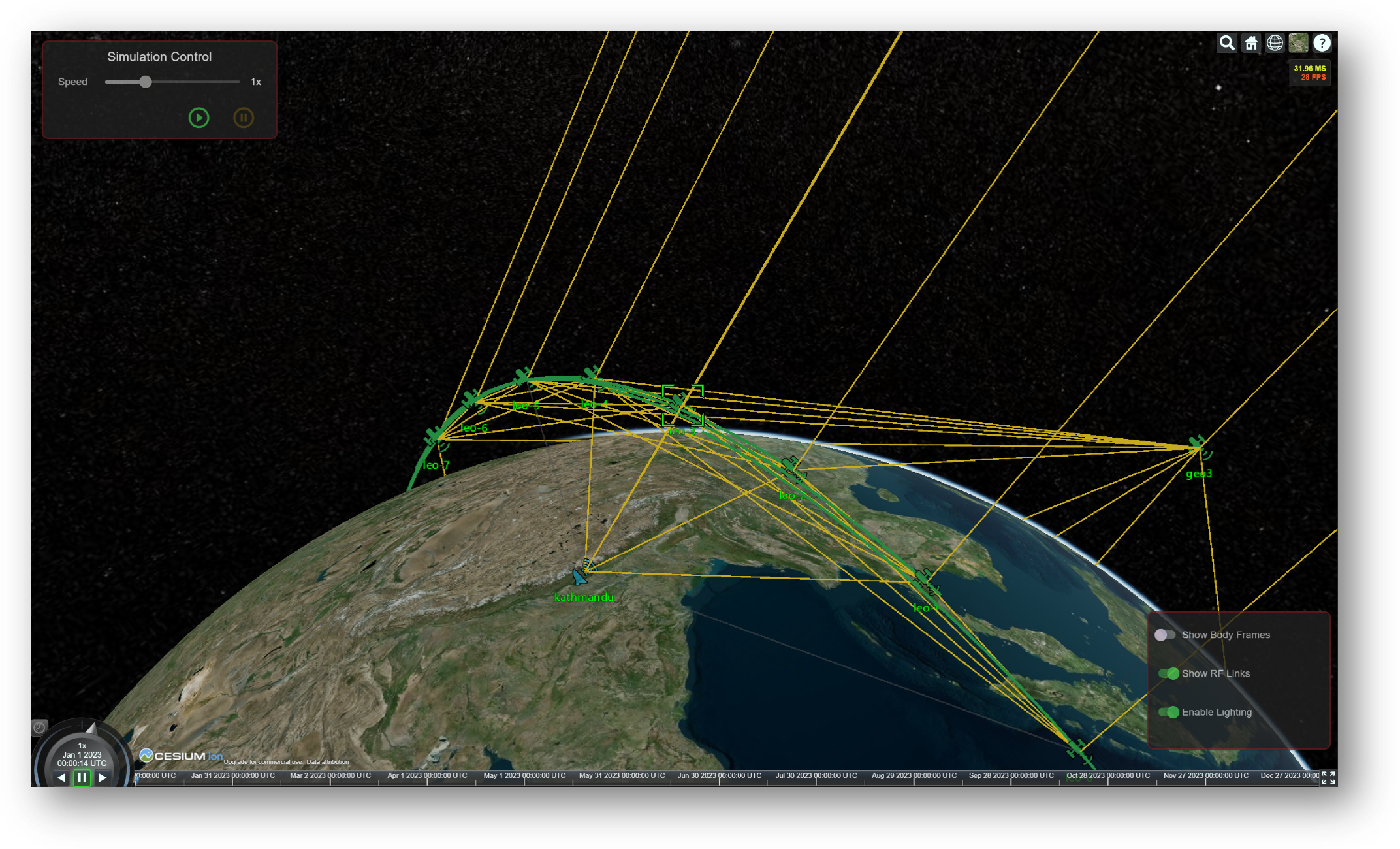Click the Speed slider handle
Screen dimensions: 1400x849
pos(146,82)
